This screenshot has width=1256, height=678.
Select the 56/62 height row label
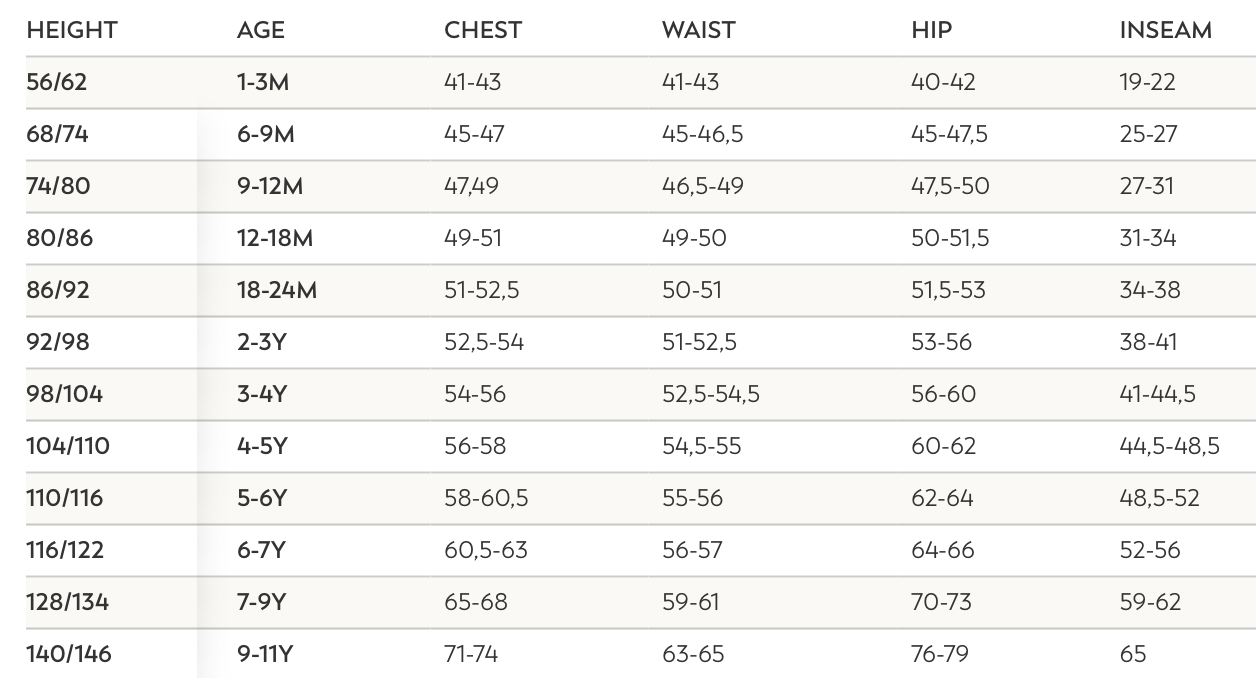click(x=57, y=83)
